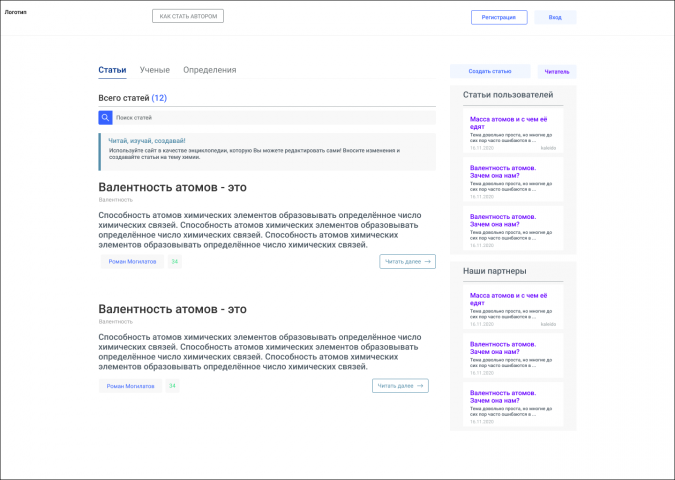
Task: Focus the Поиск статей search field
Action: pyautogui.click(x=274, y=118)
